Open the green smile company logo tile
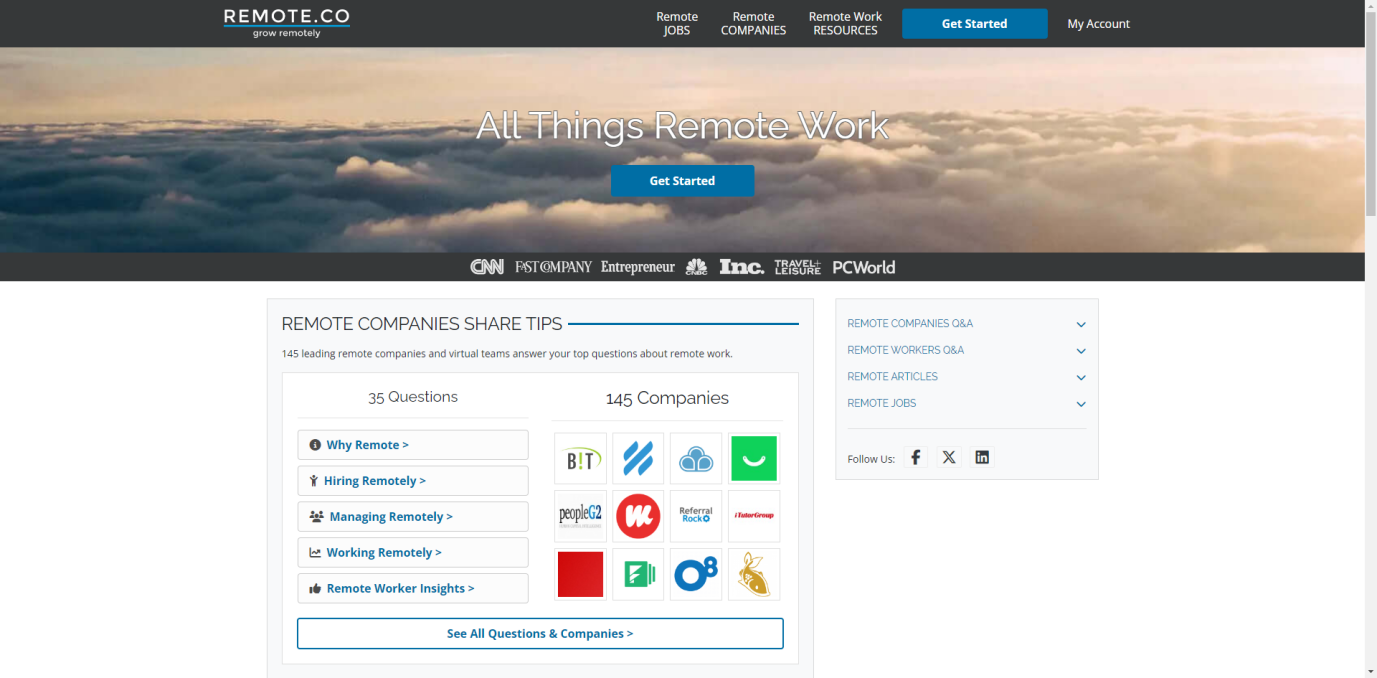This screenshot has width=1377, height=678. pyautogui.click(x=754, y=459)
